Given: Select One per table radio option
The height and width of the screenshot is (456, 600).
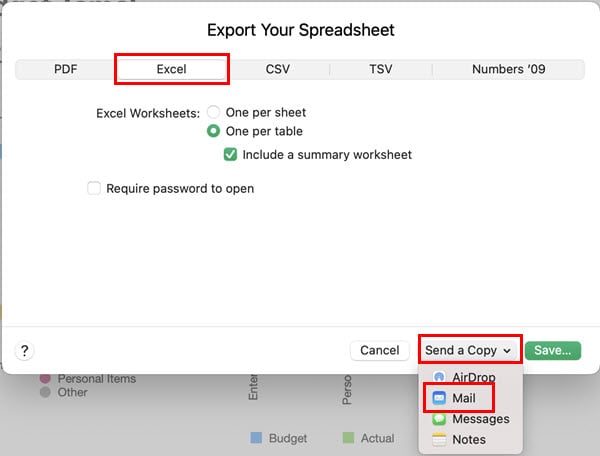Looking at the screenshot, I should 213,131.
